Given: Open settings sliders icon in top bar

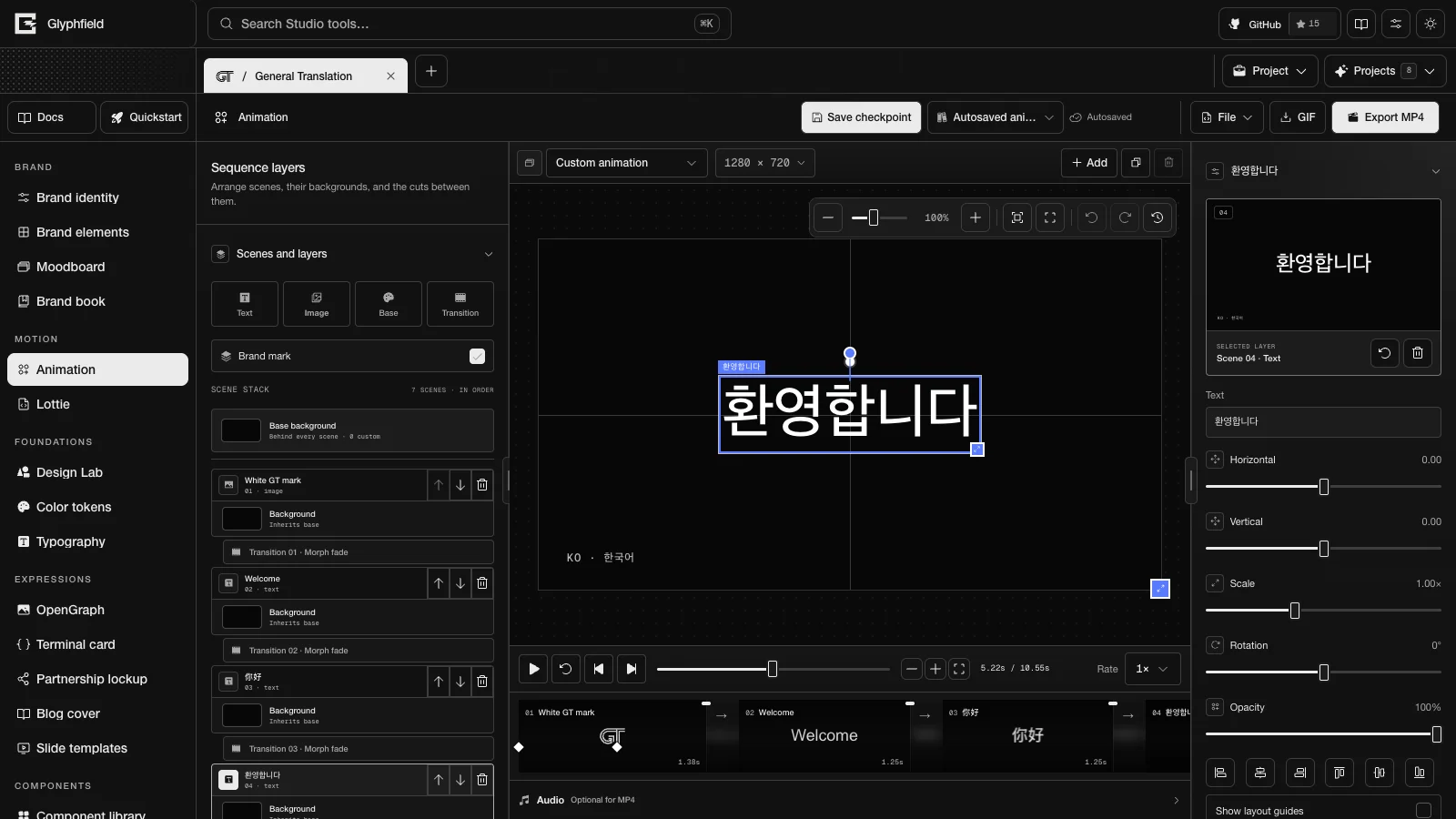Looking at the screenshot, I should tap(1396, 24).
